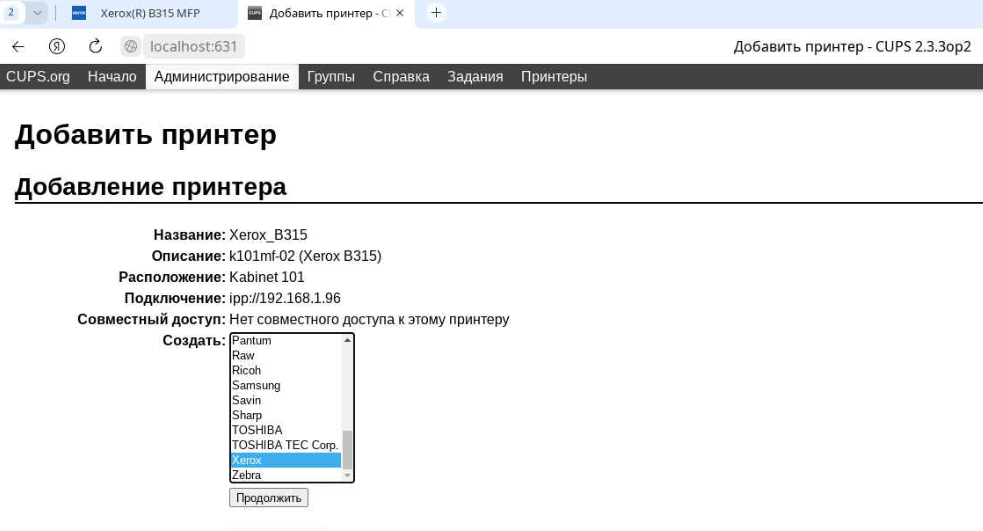Image resolution: width=983 pixels, height=531 pixels.
Task: Select TOSHIBA TEC Corp. in the list
Action: coord(286,445)
